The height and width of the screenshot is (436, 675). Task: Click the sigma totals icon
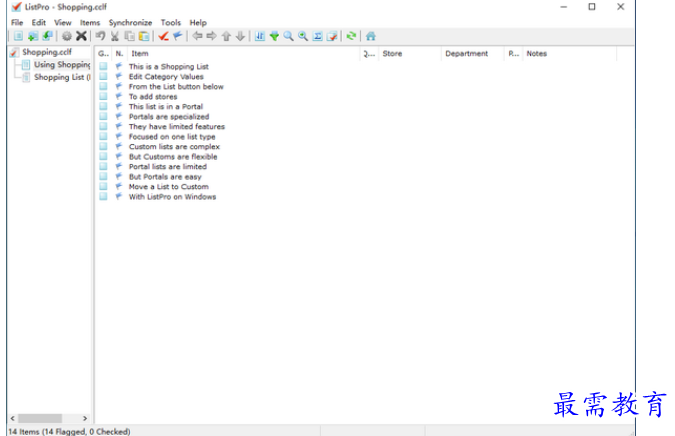click(x=318, y=36)
